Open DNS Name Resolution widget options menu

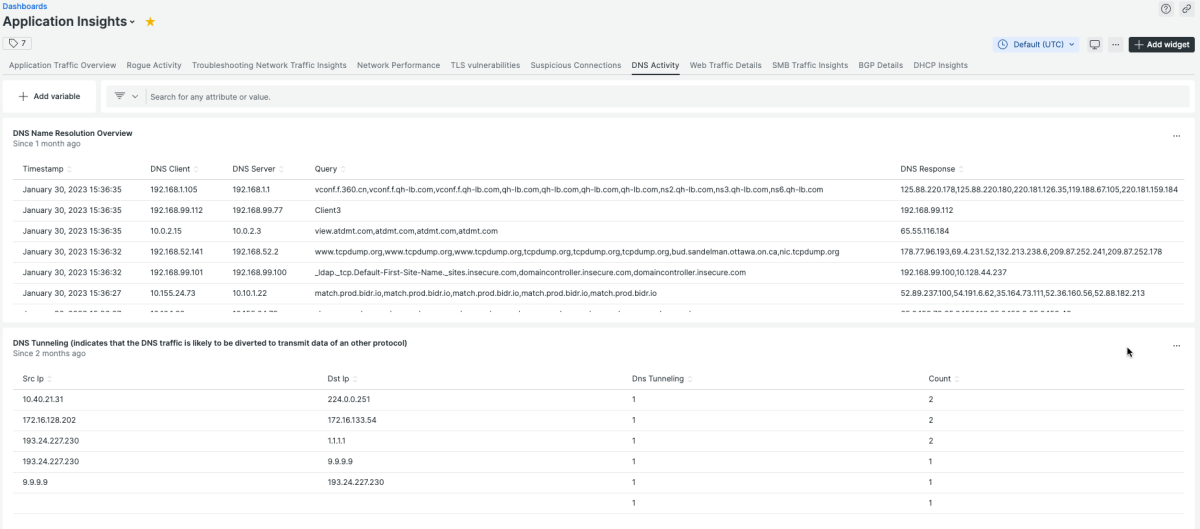(x=1176, y=136)
